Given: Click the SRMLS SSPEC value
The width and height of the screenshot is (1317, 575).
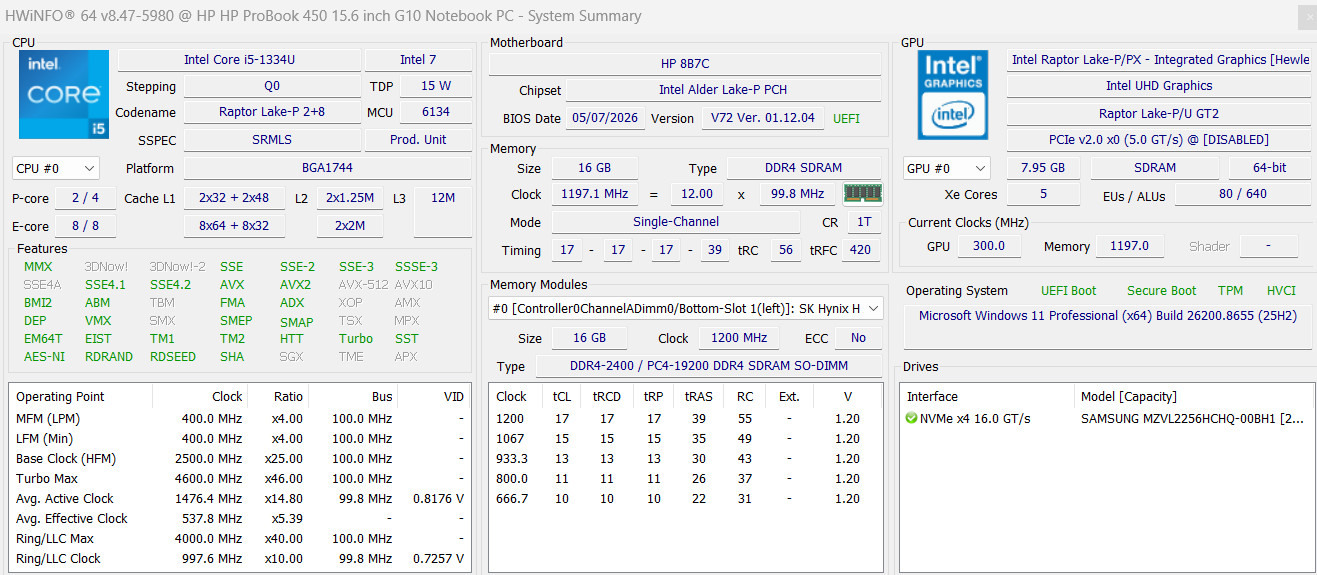Looking at the screenshot, I should coord(272,140).
